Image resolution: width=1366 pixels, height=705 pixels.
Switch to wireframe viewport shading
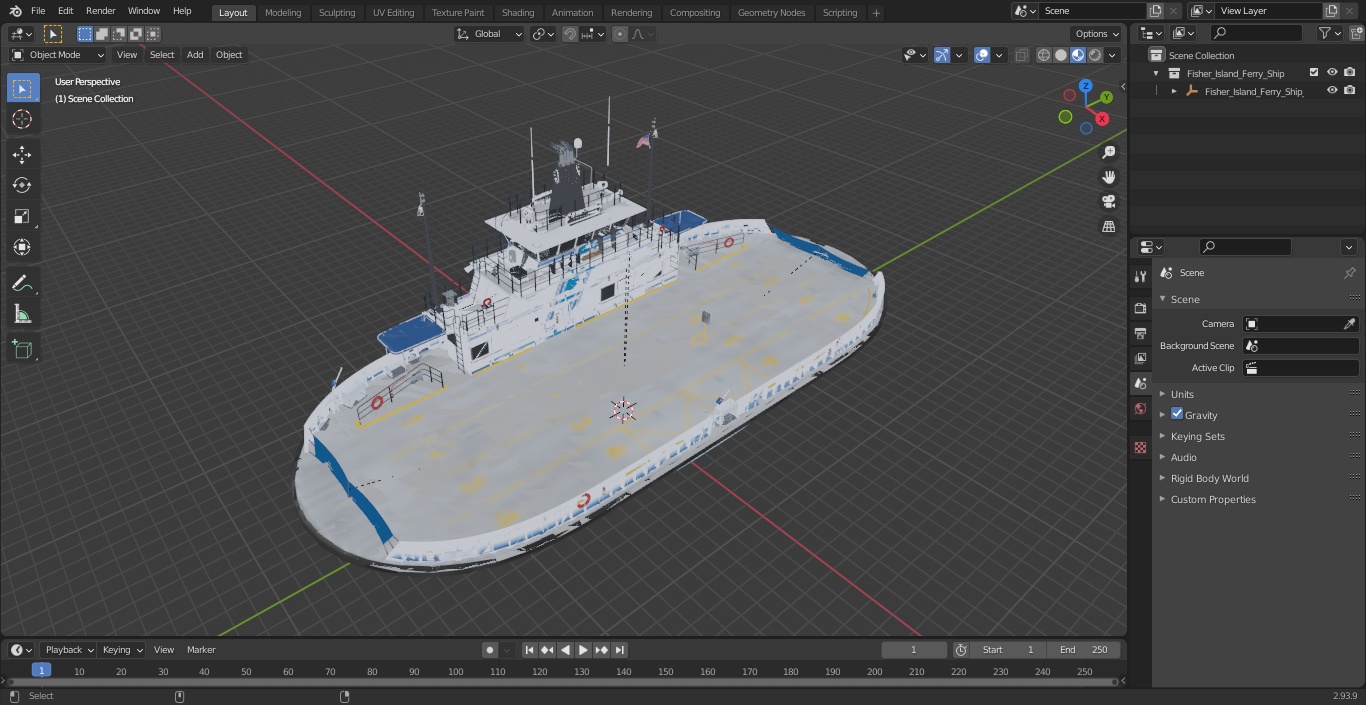click(1044, 55)
